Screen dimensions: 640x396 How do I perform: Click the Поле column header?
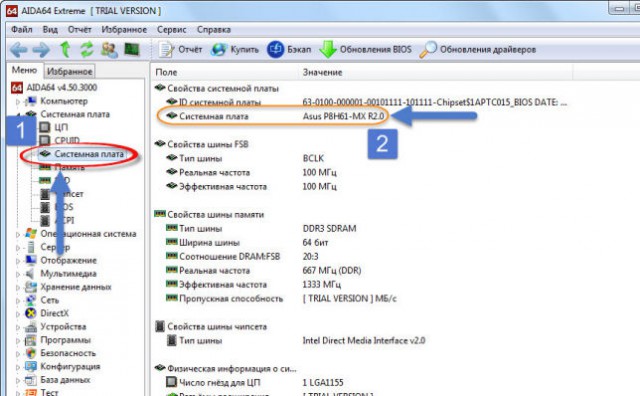pos(166,72)
